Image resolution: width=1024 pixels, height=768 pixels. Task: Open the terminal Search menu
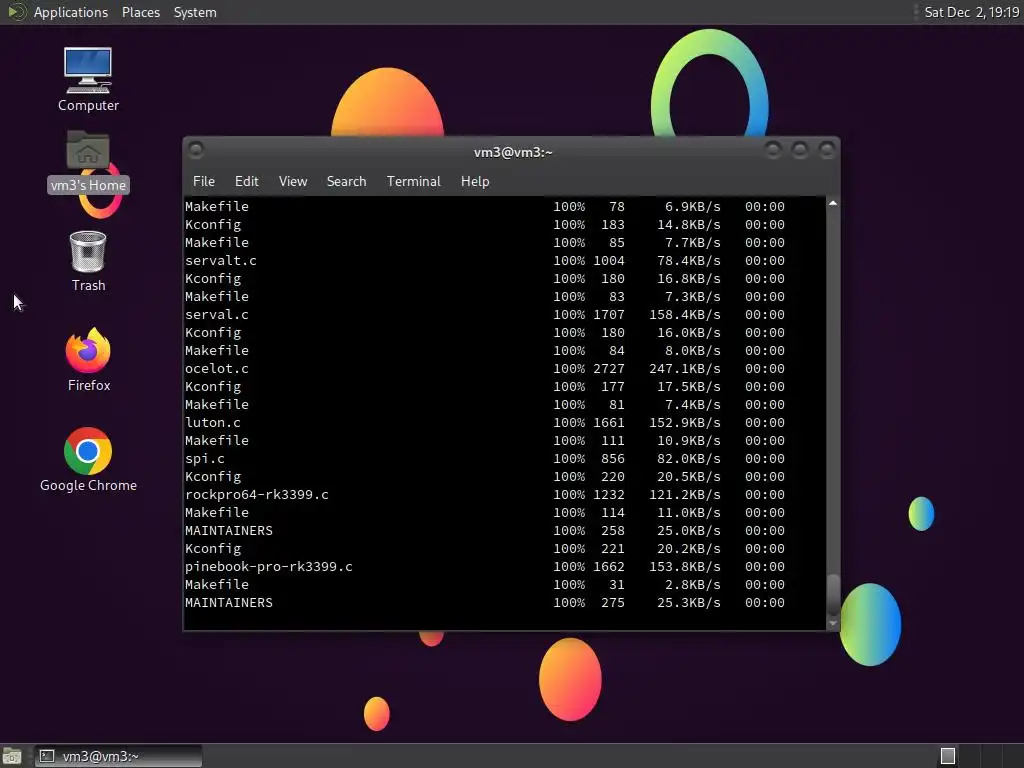coord(346,182)
